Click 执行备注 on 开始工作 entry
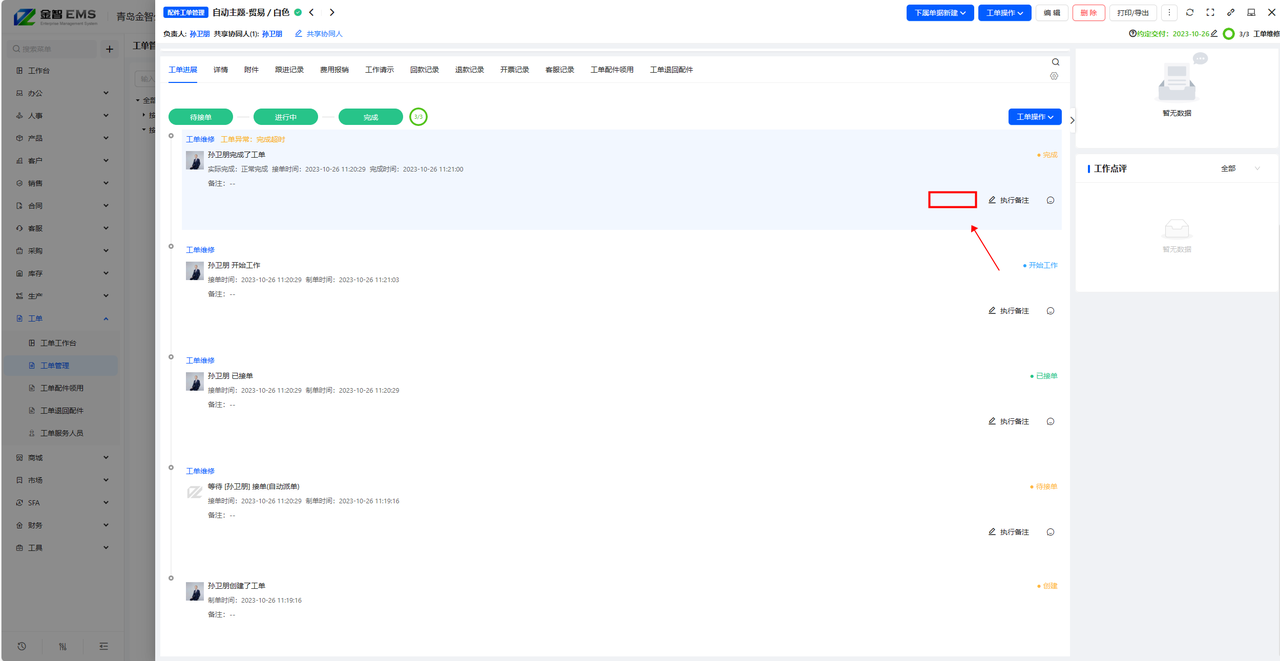 (1008, 311)
